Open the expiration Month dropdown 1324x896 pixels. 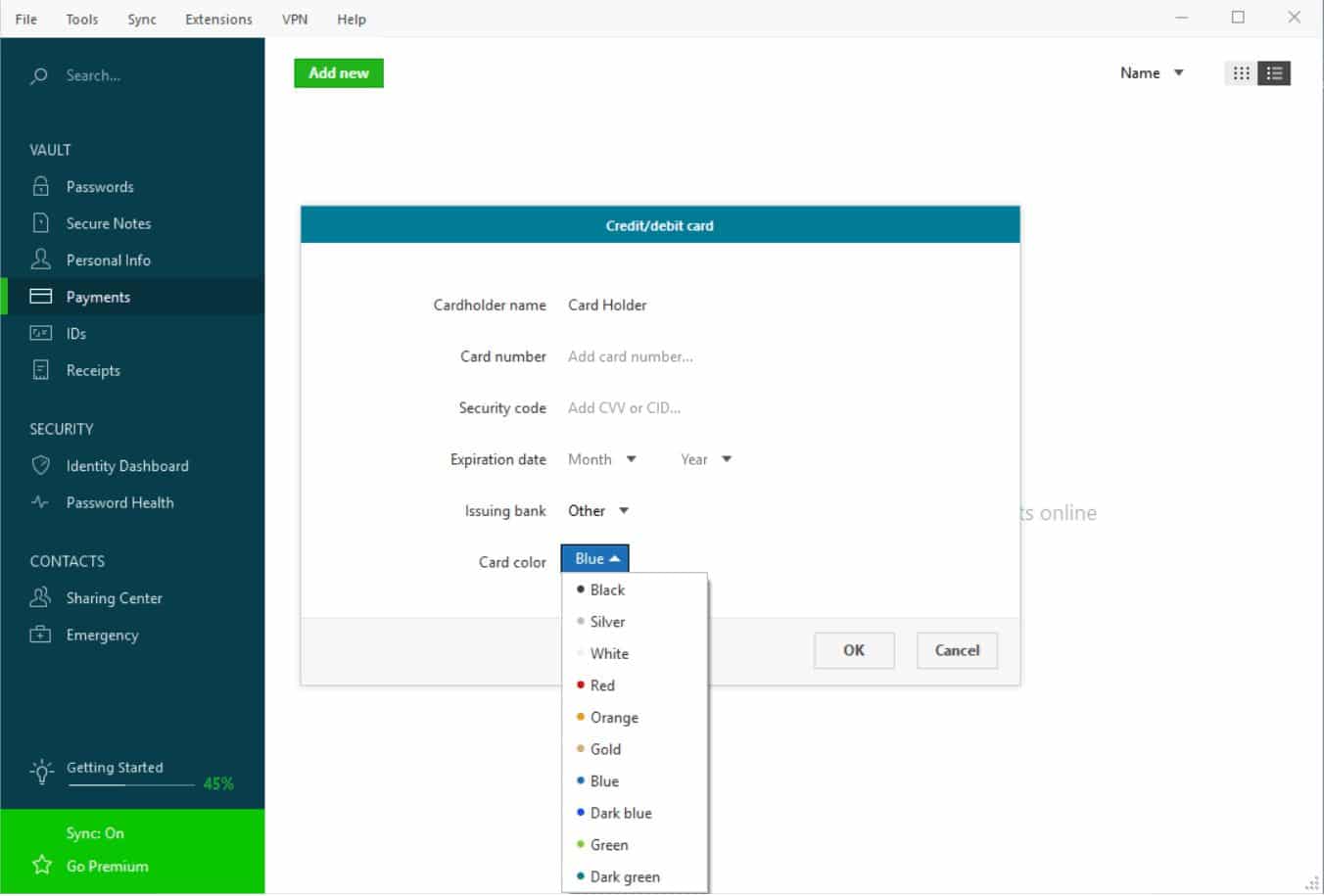pos(602,459)
